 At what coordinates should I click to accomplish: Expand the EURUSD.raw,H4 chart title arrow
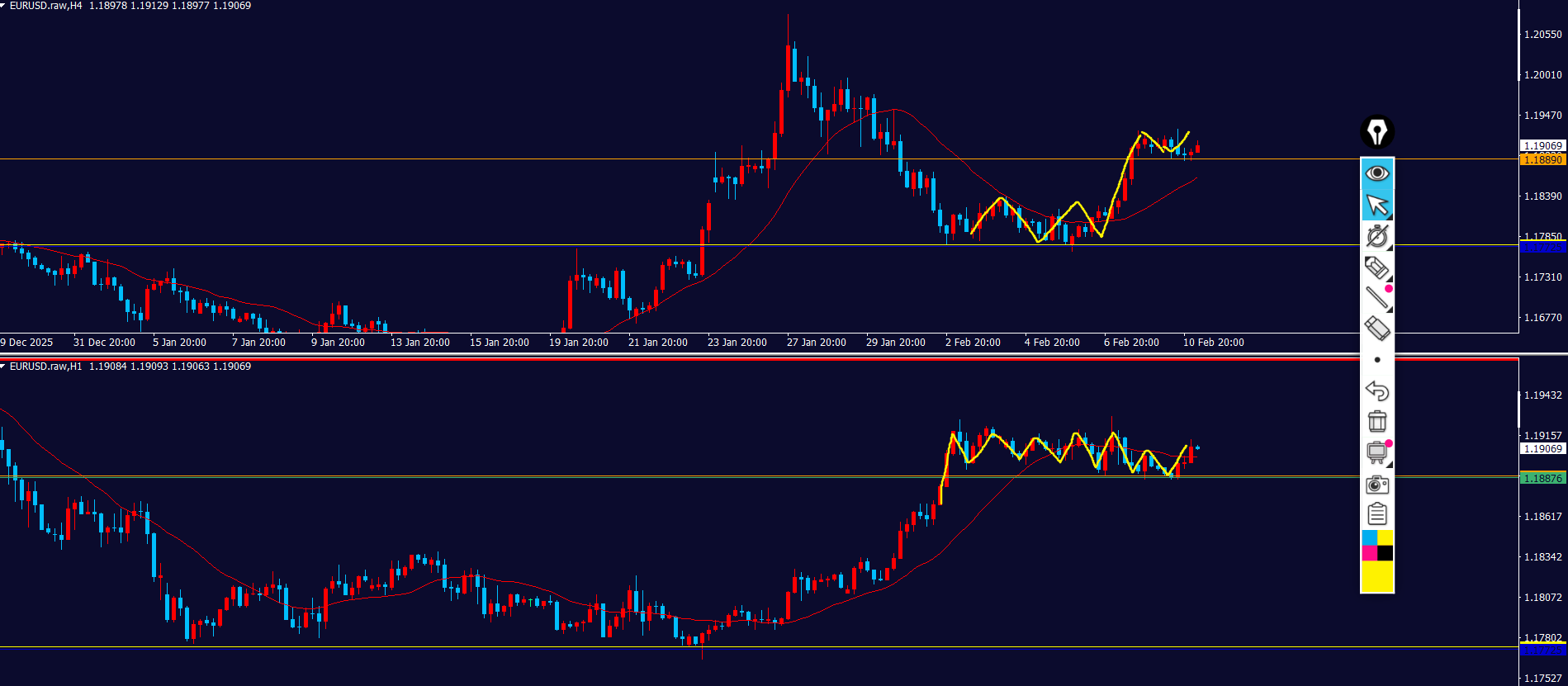click(3, 6)
